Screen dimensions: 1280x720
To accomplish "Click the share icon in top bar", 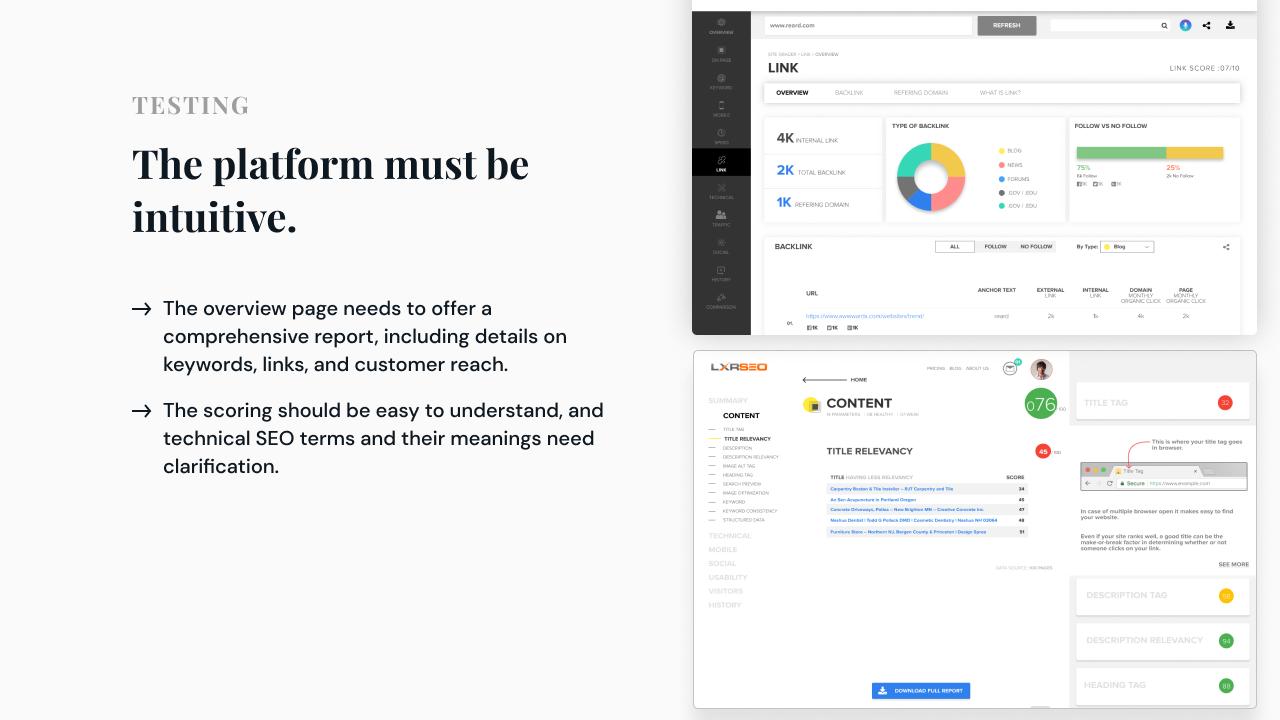I will [x=1207, y=25].
